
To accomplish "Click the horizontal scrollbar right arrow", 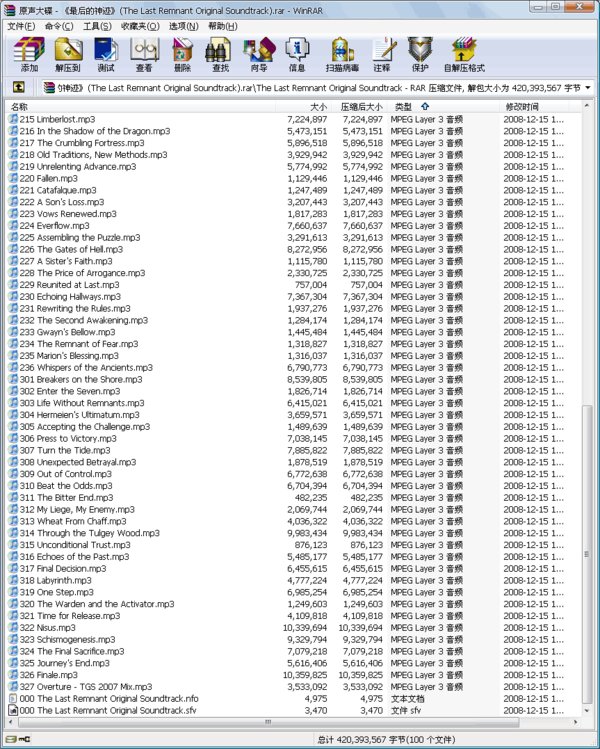I will click(575, 722).
